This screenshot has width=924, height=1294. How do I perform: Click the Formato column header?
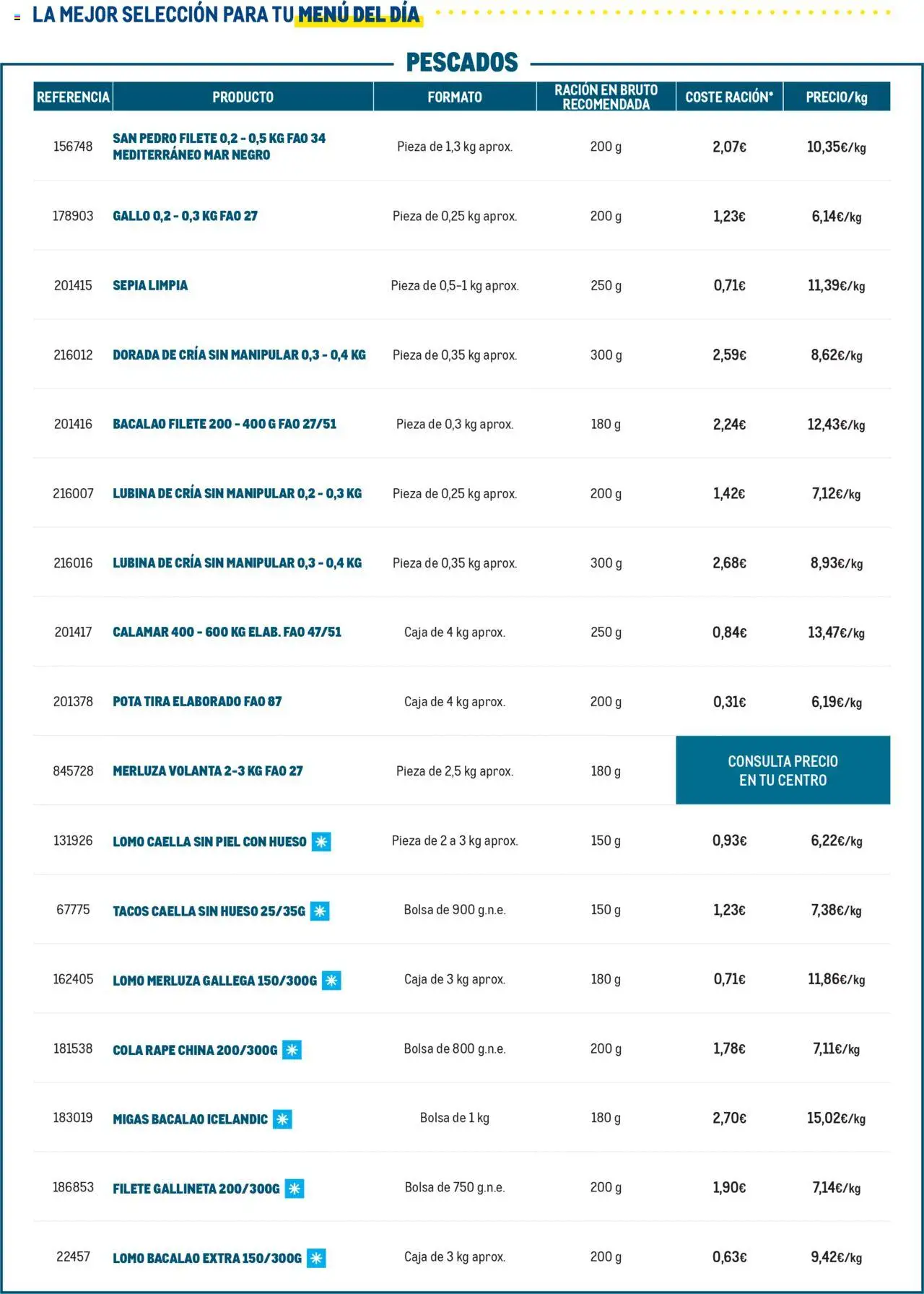[x=454, y=97]
